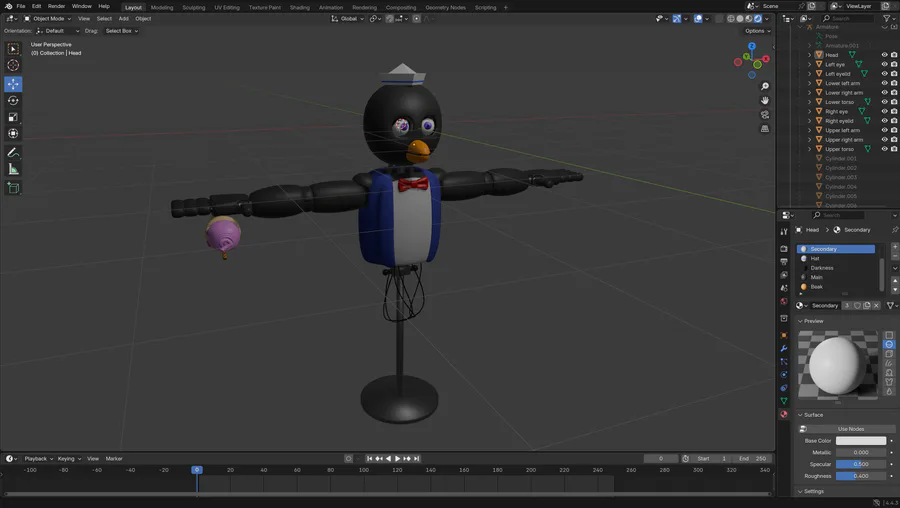
Task: Hide Upper left arm in viewport
Action: click(x=884, y=130)
